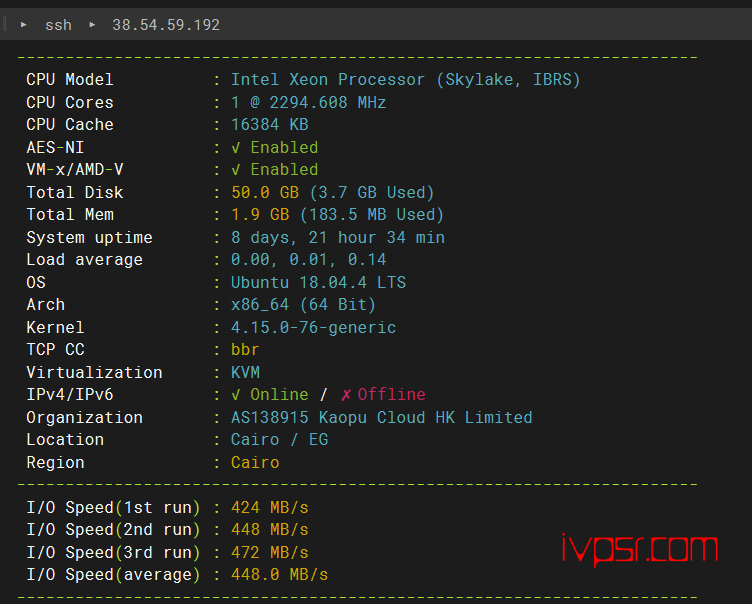
Task: Click the 3rd run I/O speed 472 MB/s
Action: pyautogui.click(x=270, y=552)
